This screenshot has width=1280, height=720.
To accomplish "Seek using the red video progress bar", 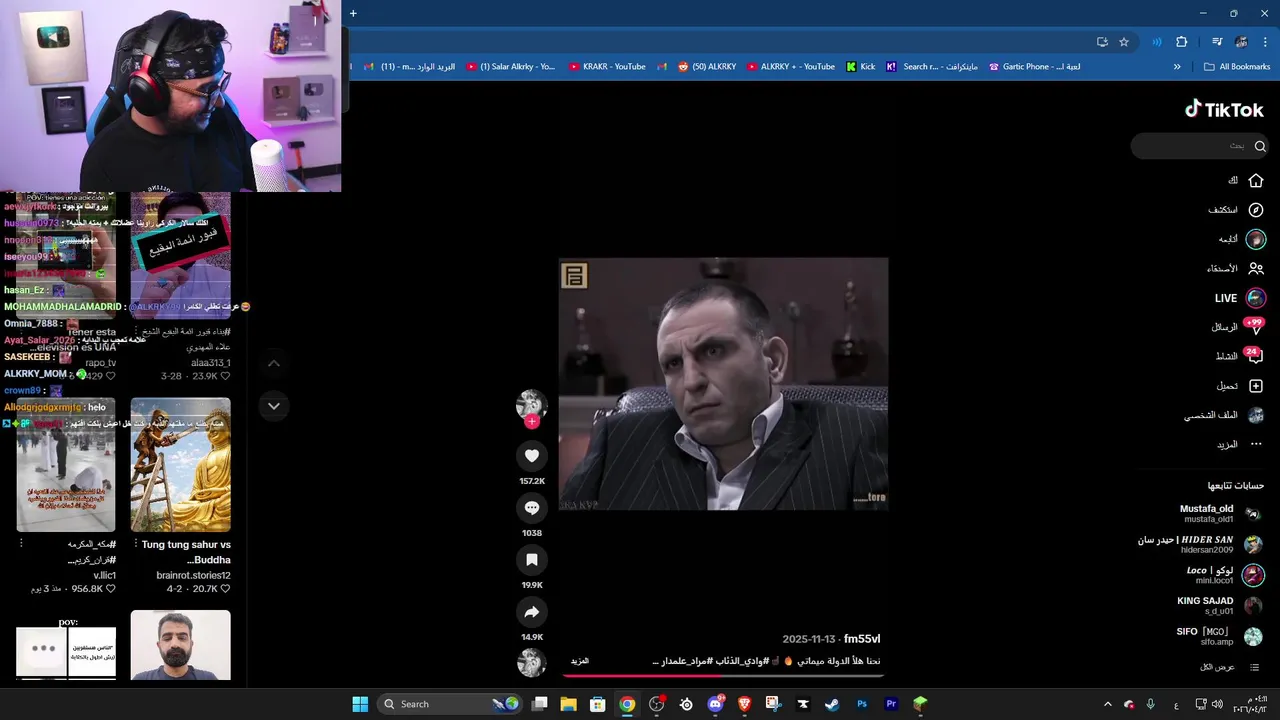I will pos(723,675).
